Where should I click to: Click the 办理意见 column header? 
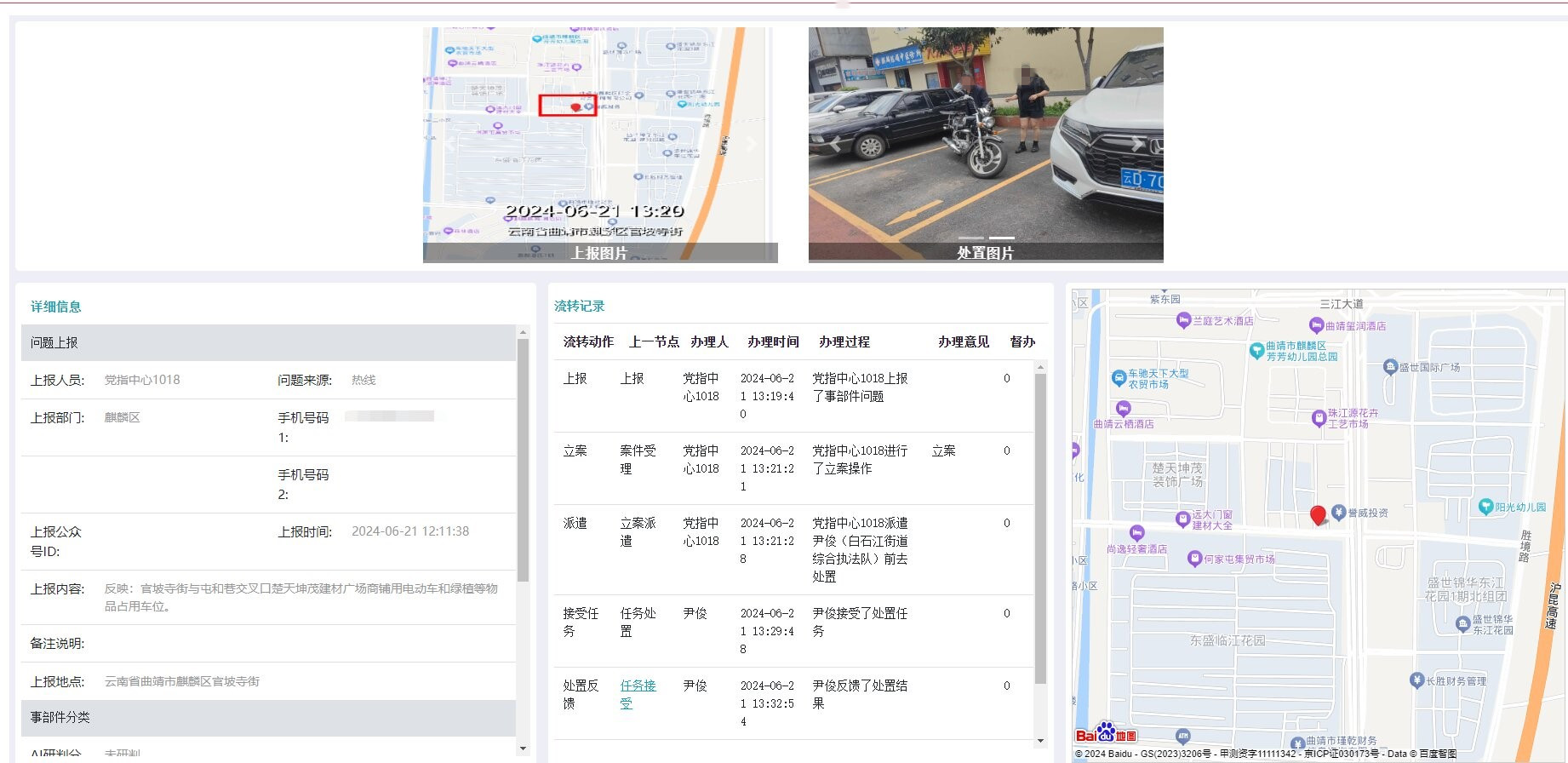tap(964, 341)
